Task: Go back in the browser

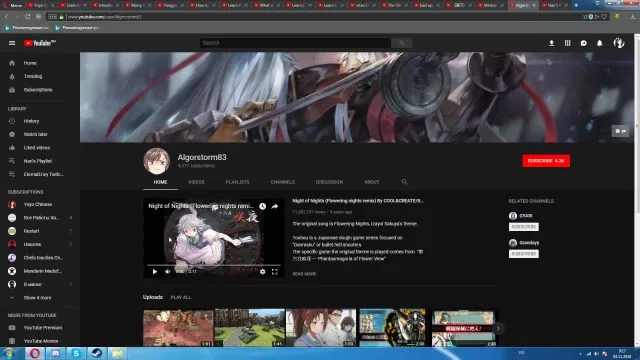Action: pyautogui.click(x=7, y=17)
